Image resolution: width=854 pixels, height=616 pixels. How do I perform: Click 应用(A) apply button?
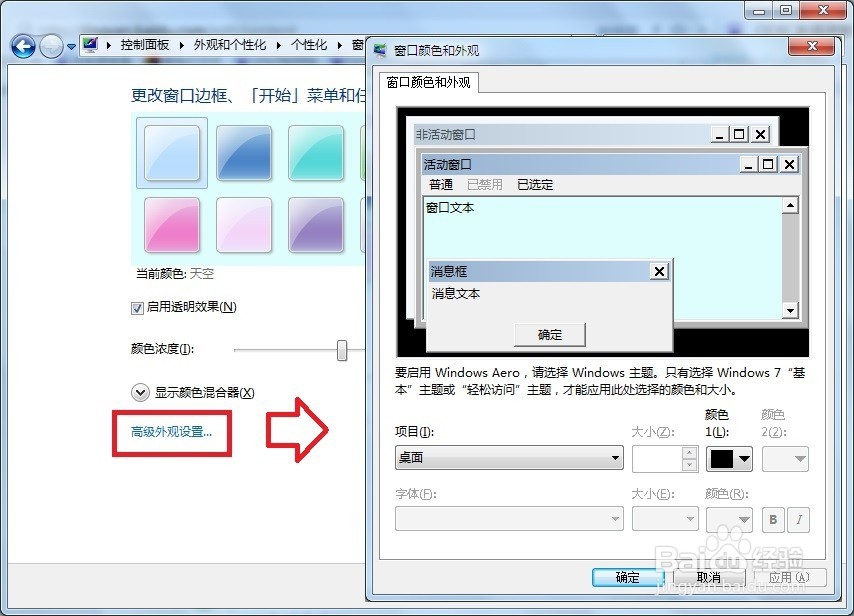790,577
